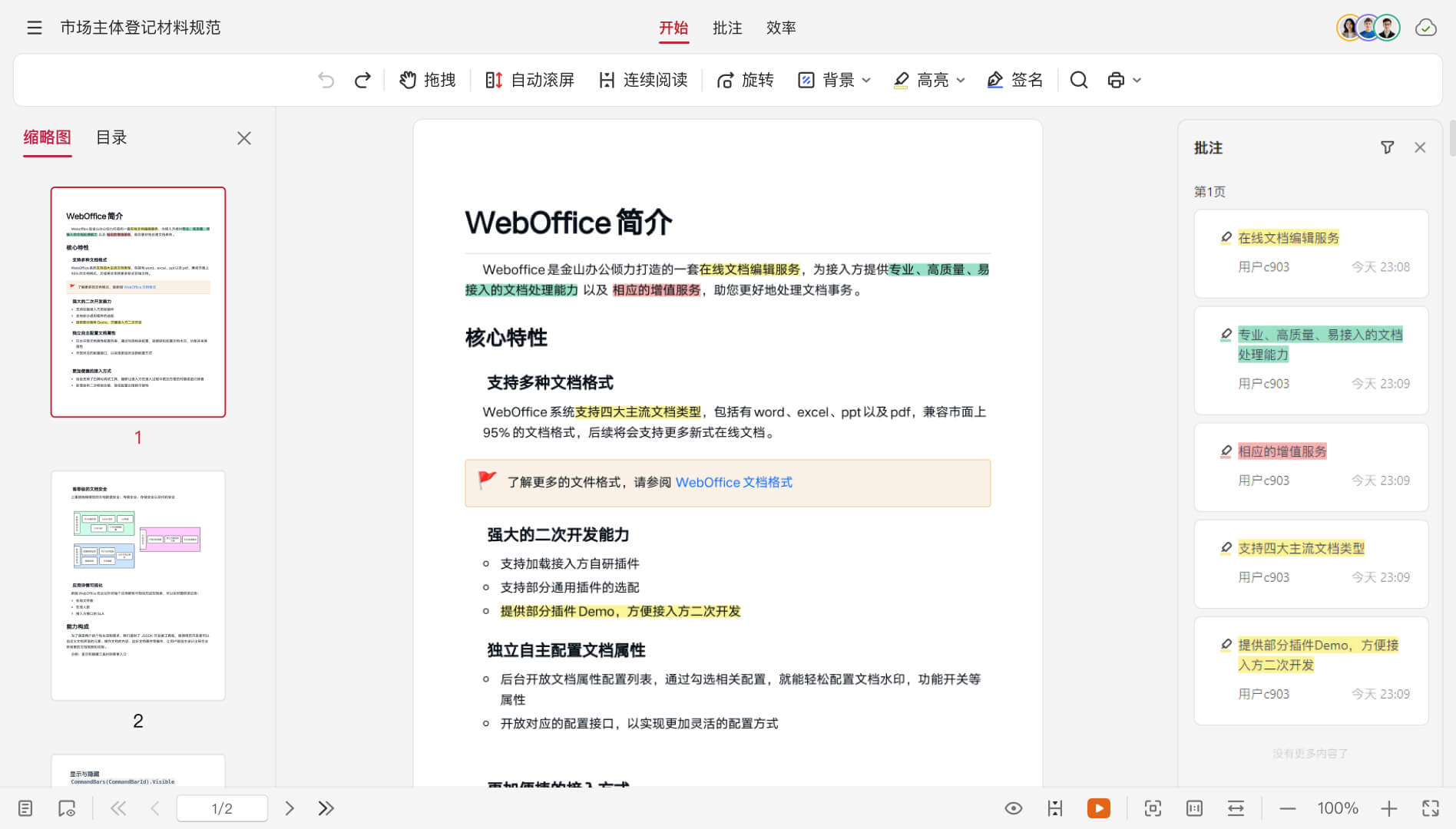
Task: Open the collaborators avatar group
Action: click(x=1368, y=28)
